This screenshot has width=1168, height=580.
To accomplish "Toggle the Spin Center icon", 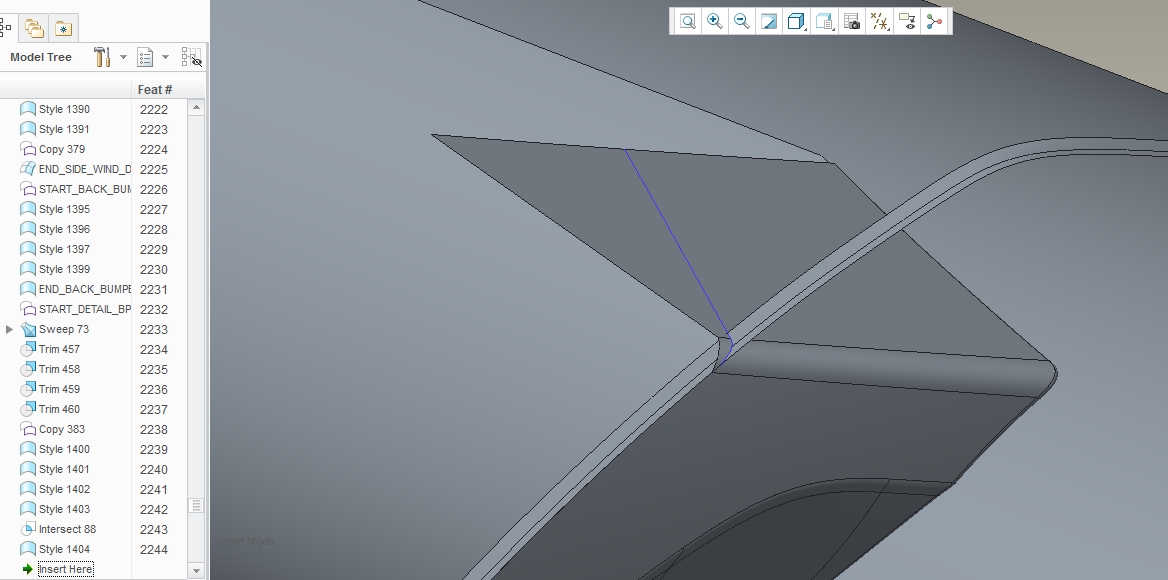I will pos(934,22).
